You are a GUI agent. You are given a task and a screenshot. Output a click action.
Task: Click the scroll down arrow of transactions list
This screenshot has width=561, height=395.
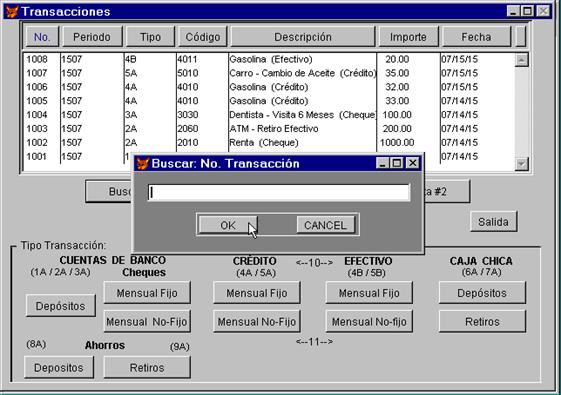[x=521, y=164]
